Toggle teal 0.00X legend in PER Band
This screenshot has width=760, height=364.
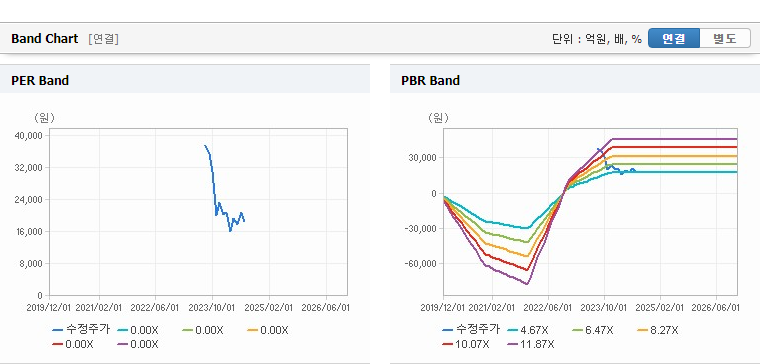138,330
